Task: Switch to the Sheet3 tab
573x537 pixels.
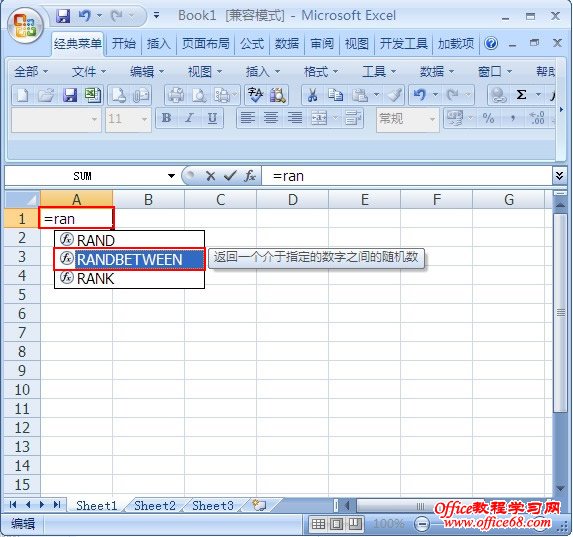Action: [213, 506]
